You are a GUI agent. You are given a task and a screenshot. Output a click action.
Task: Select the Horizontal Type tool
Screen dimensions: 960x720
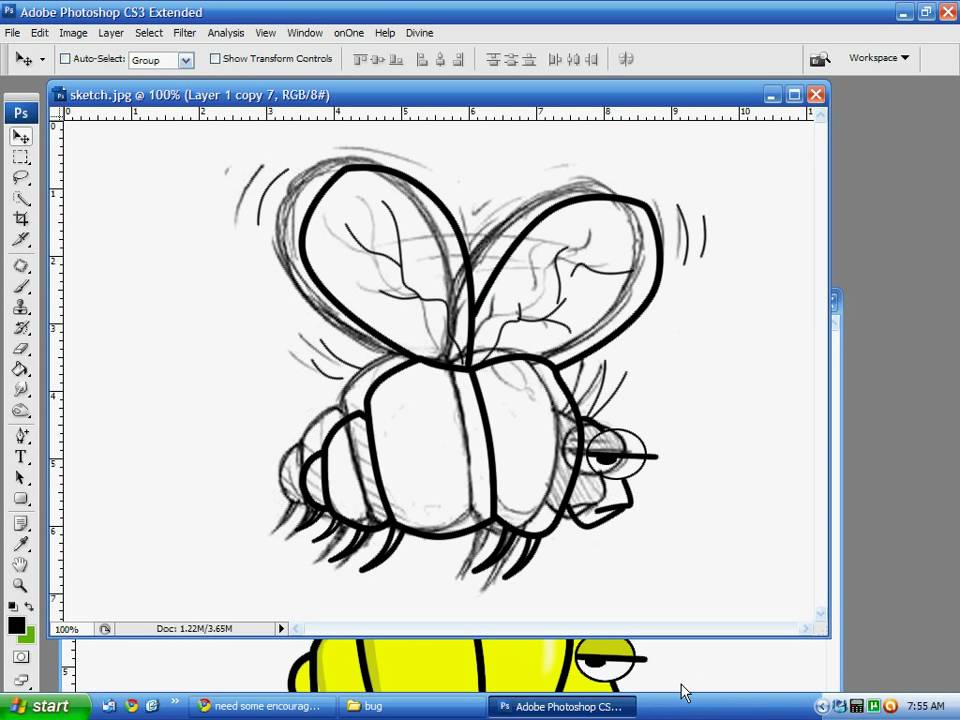21,456
